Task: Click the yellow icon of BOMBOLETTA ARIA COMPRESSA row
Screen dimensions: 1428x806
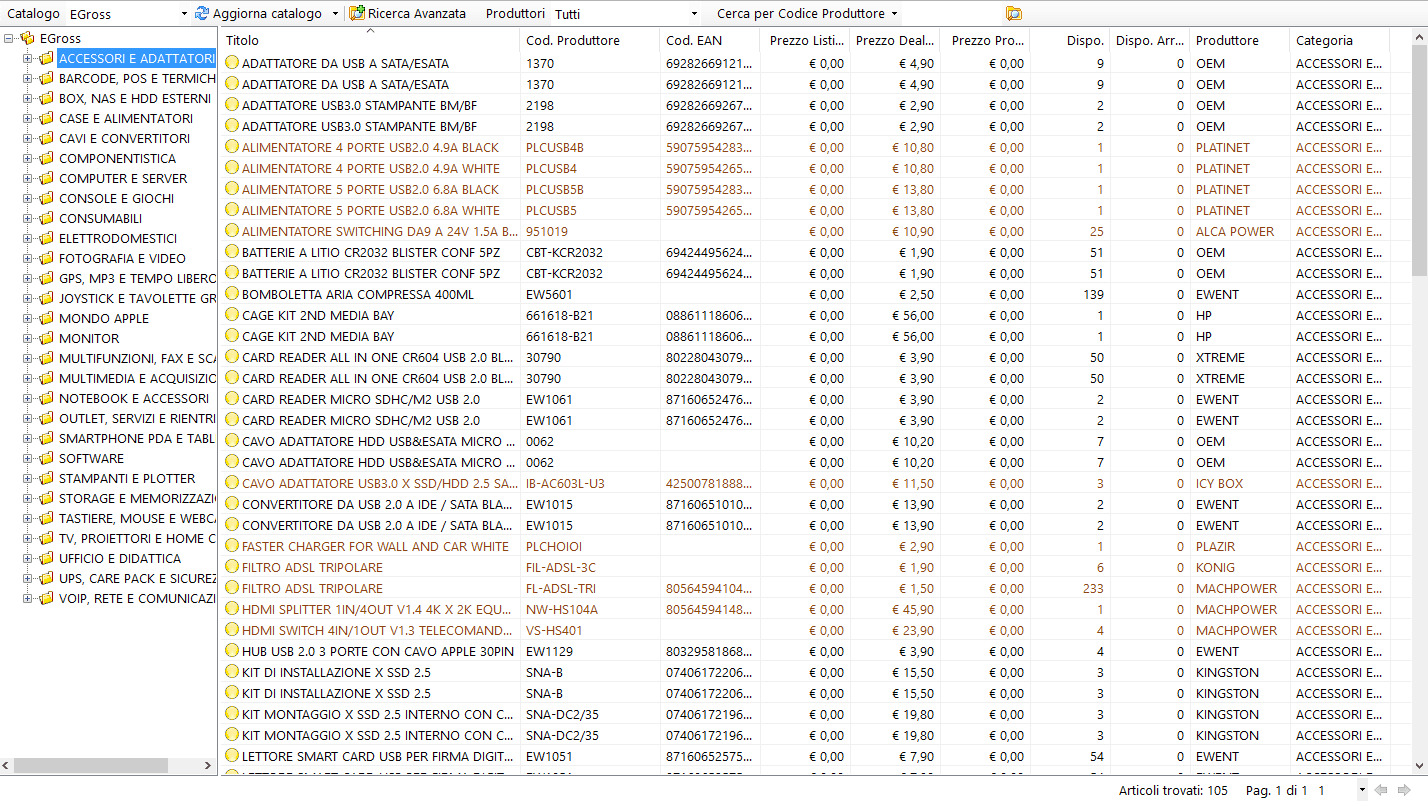Action: coord(232,294)
